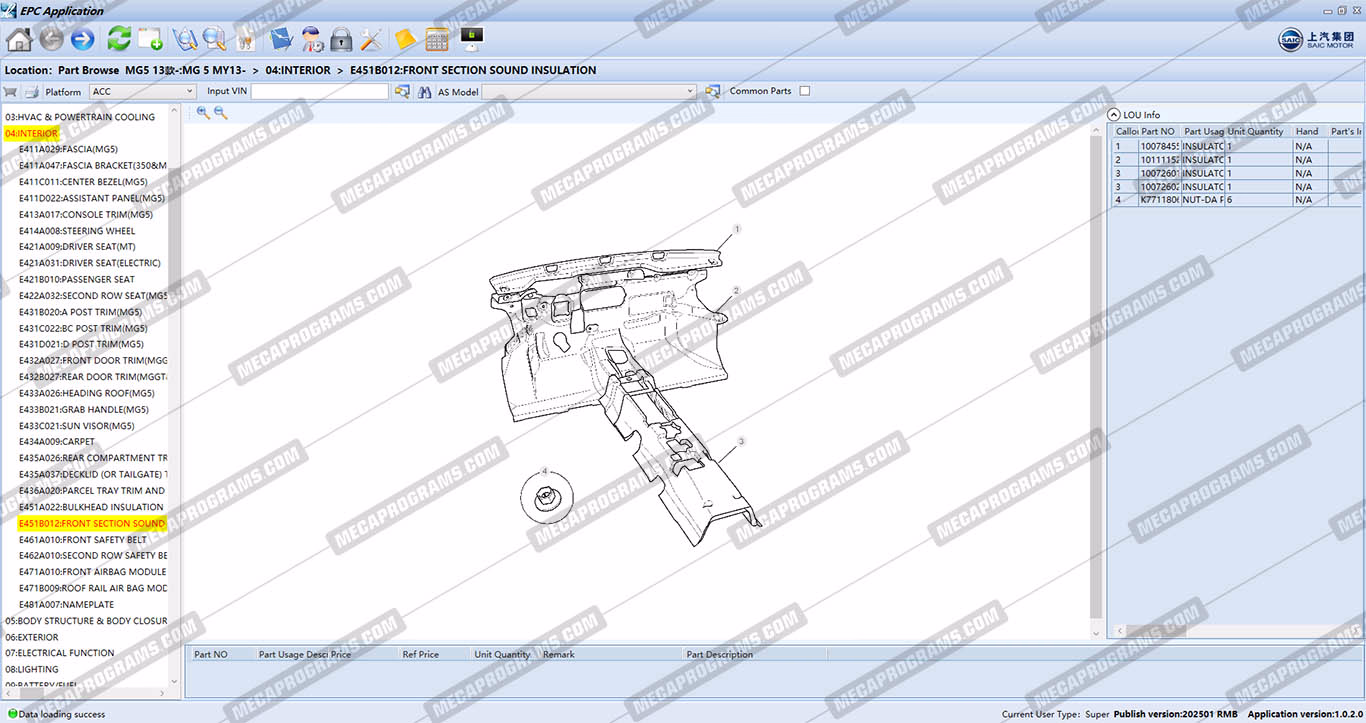Select LOU row with part 10078455

coord(1236,146)
